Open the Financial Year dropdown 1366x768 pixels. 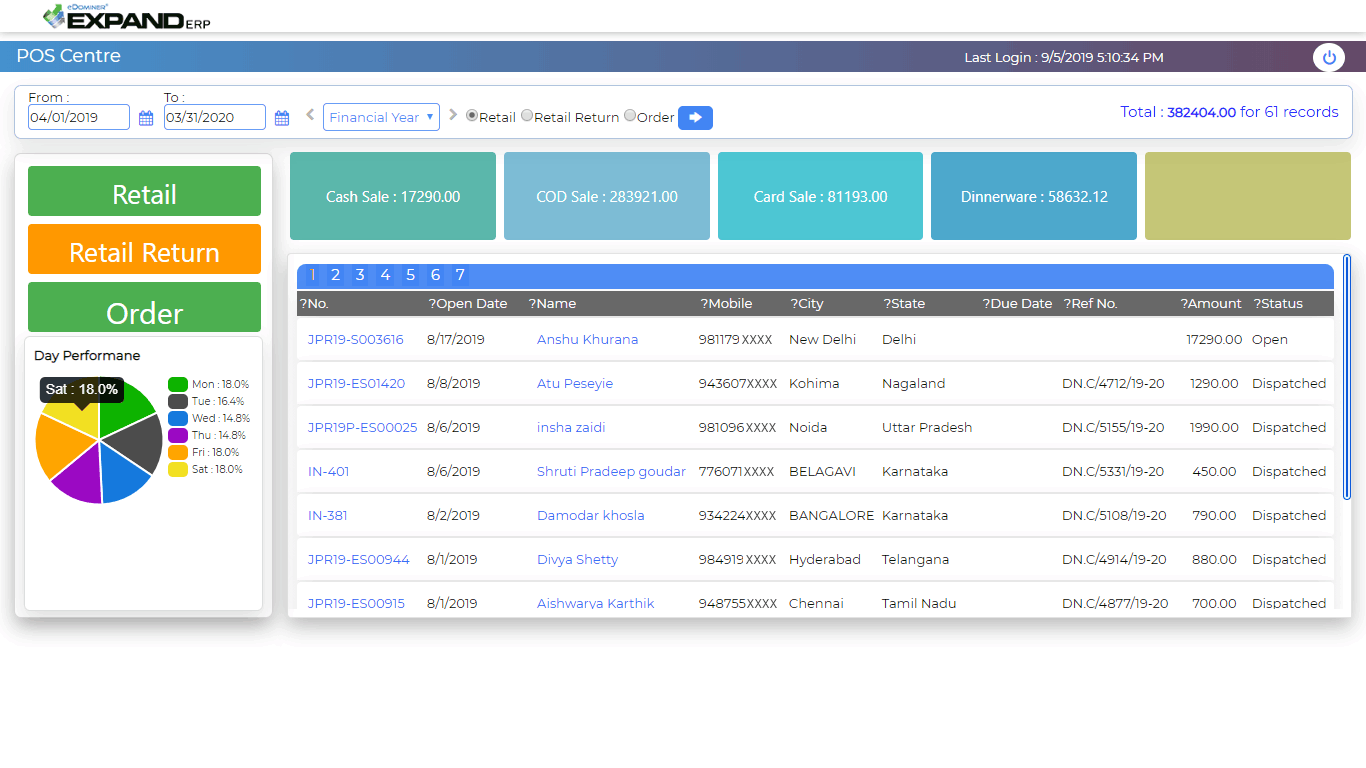tap(381, 116)
